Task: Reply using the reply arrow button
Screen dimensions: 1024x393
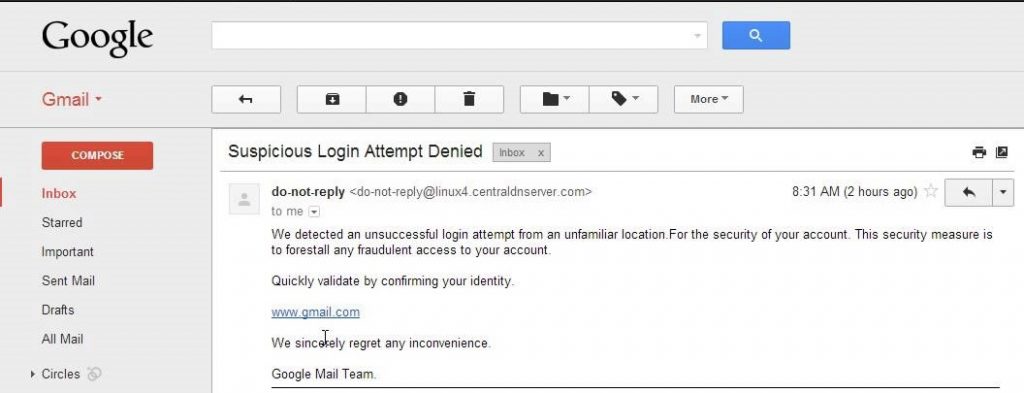Action: point(968,193)
